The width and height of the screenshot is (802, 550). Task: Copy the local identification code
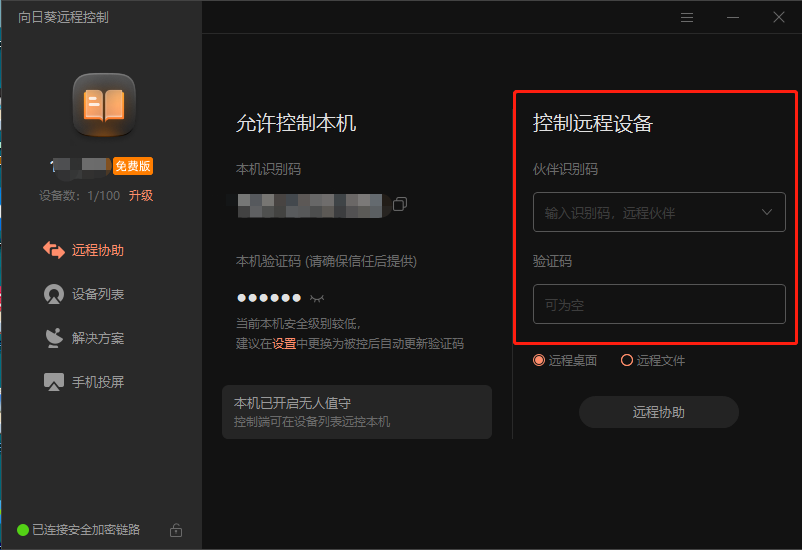[x=400, y=204]
